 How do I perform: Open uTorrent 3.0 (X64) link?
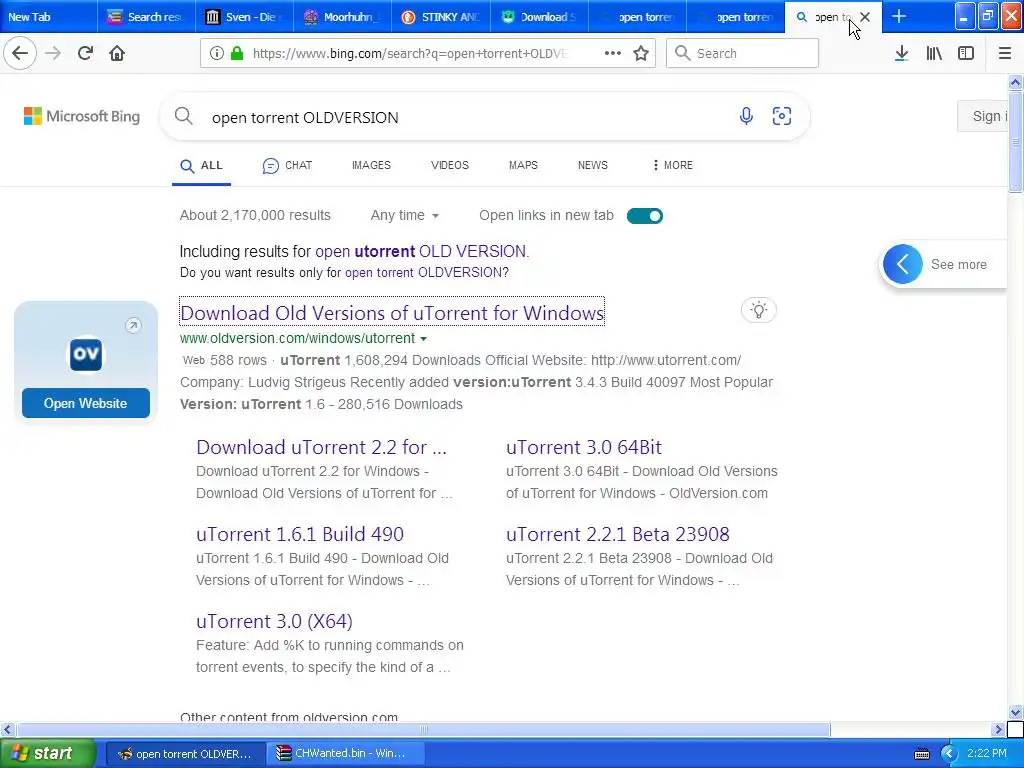coord(274,620)
